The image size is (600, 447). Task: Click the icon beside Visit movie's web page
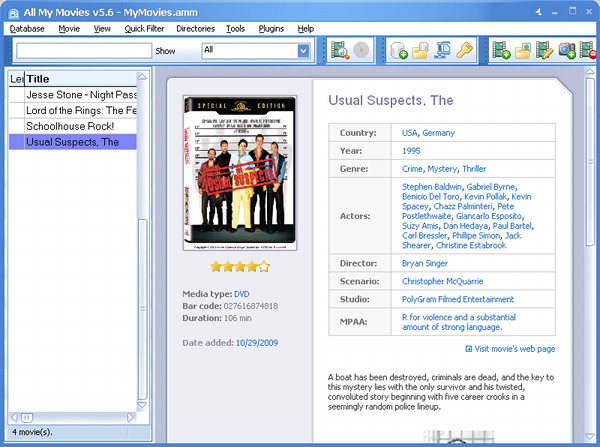(468, 349)
